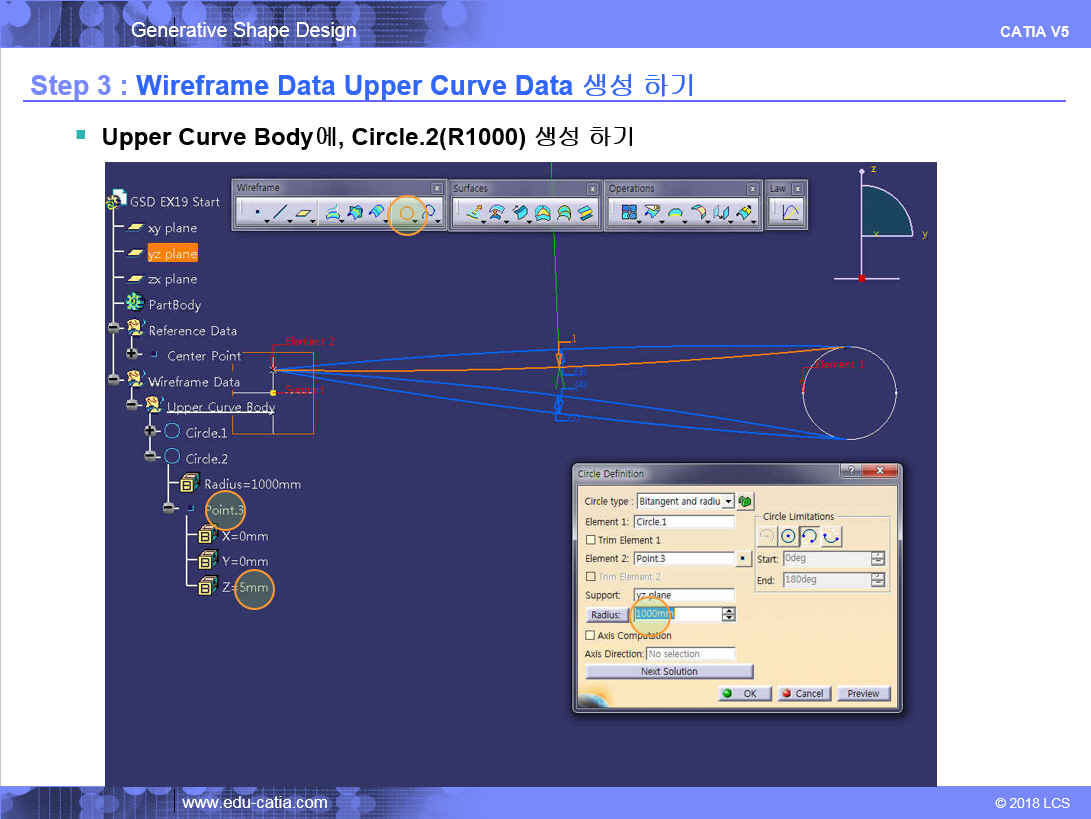Viewport: 1091px width, 819px height.
Task: Collapse the Circle.2 tree node
Action: point(151,457)
